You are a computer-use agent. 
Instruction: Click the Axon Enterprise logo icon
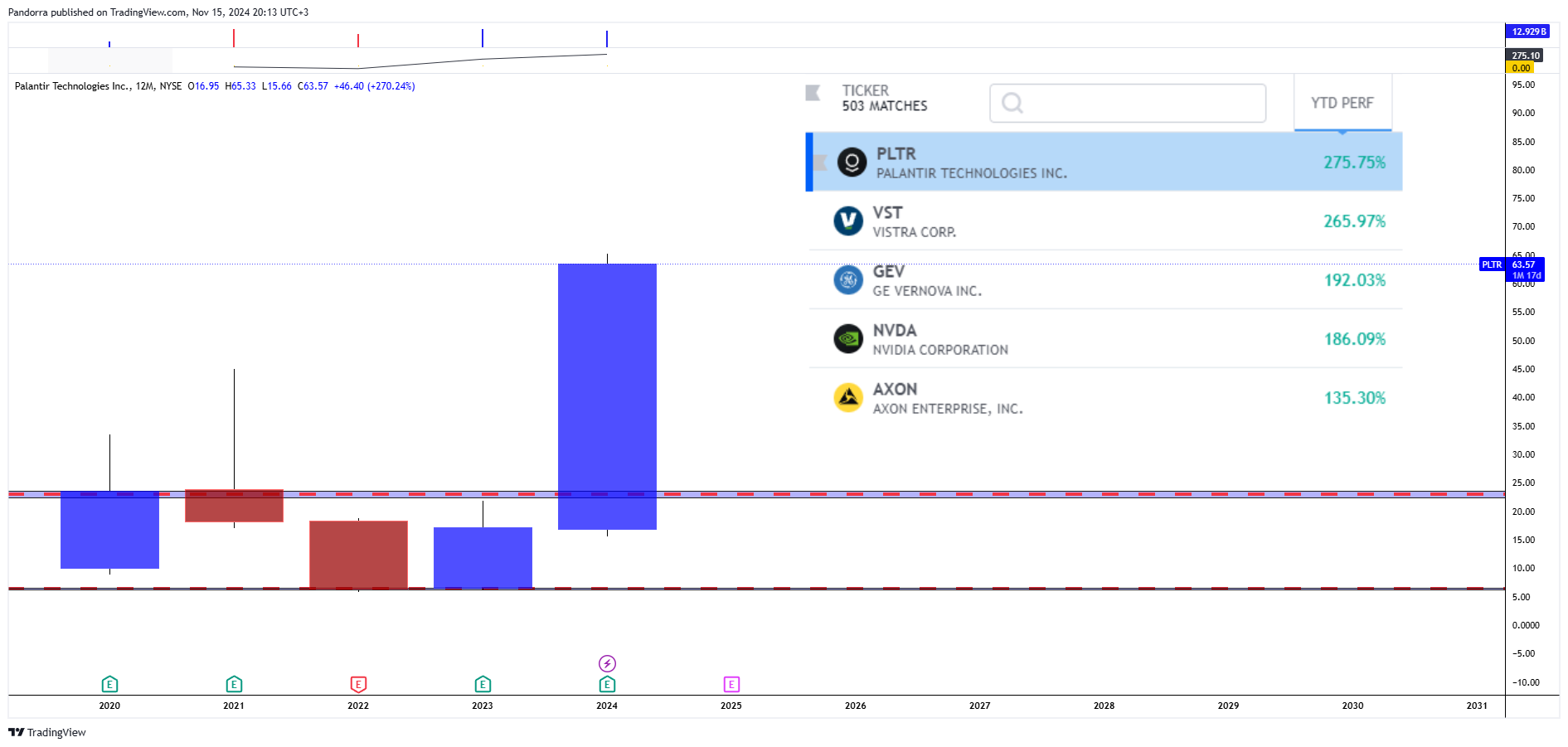(847, 398)
